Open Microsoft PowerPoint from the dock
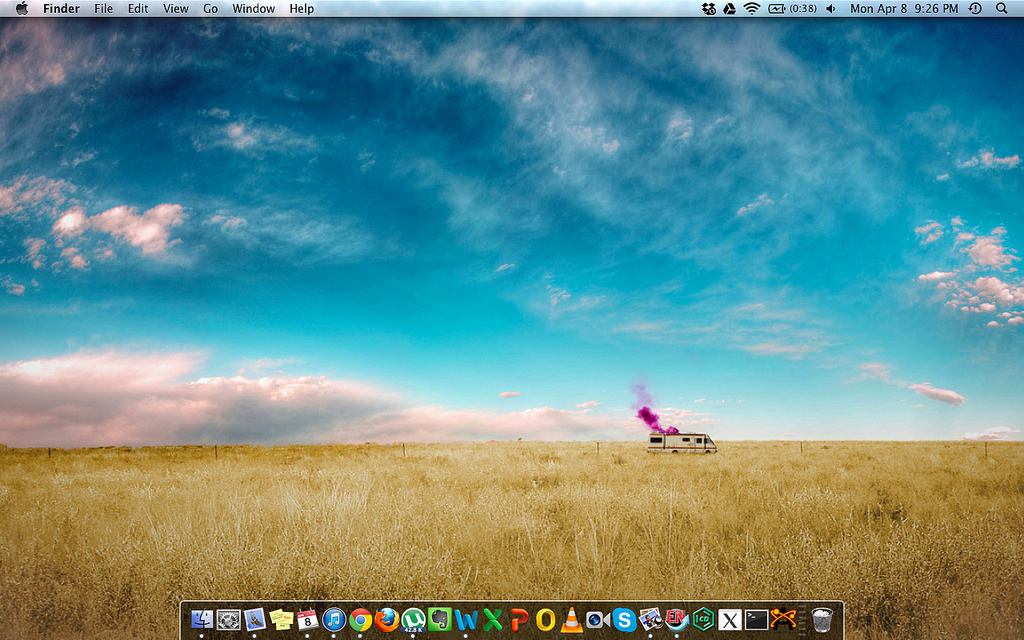 [x=519, y=619]
